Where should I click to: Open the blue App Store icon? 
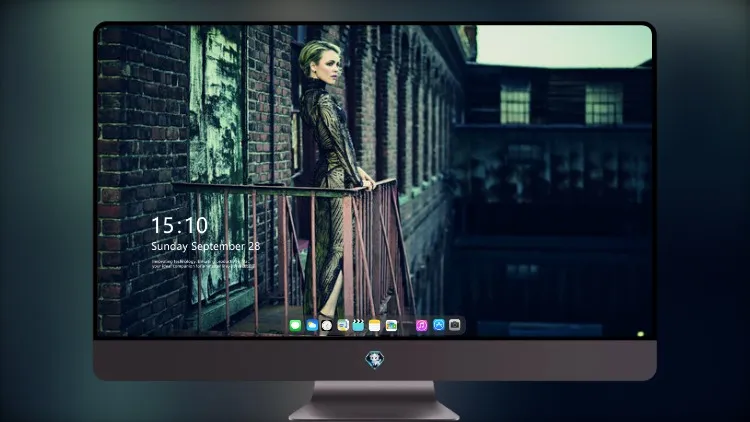pos(439,325)
